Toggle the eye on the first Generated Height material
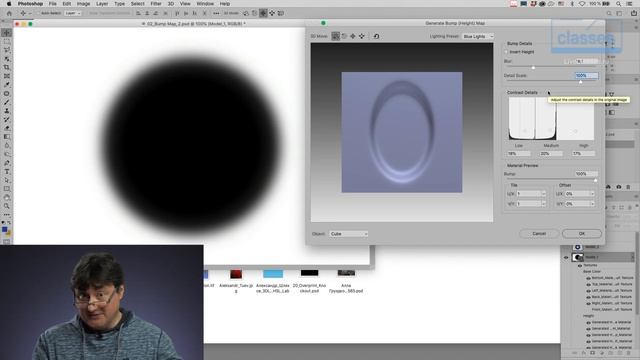Viewport: 640px width, 360px height. [588, 322]
